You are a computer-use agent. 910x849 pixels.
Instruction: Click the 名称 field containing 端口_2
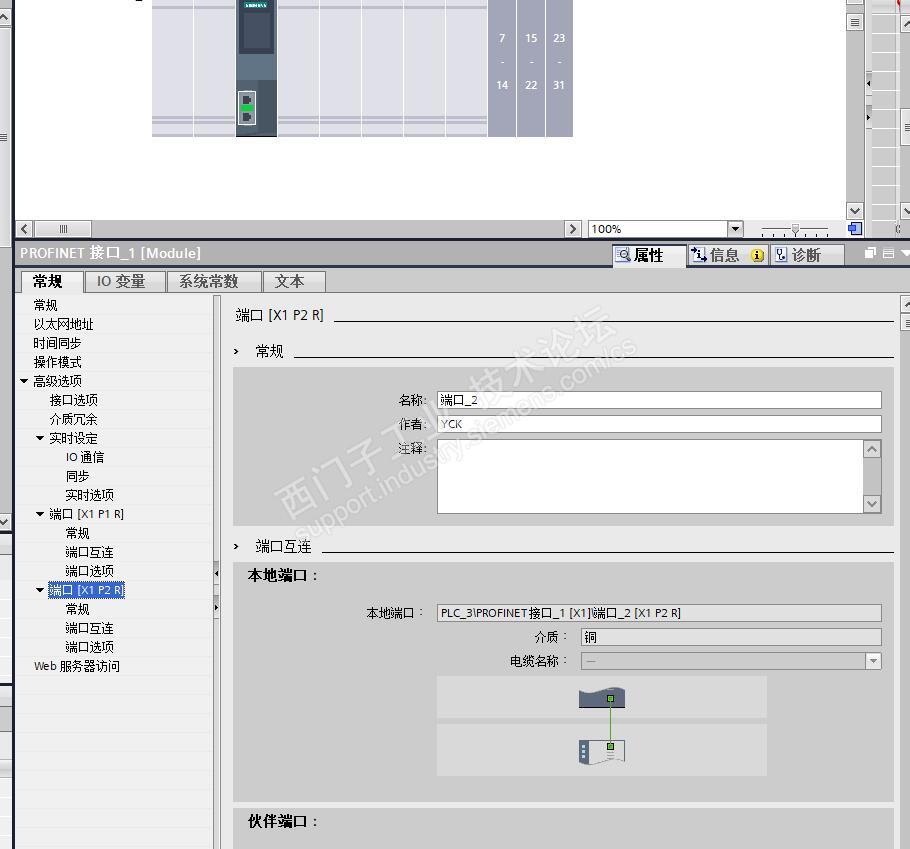pyautogui.click(x=659, y=400)
